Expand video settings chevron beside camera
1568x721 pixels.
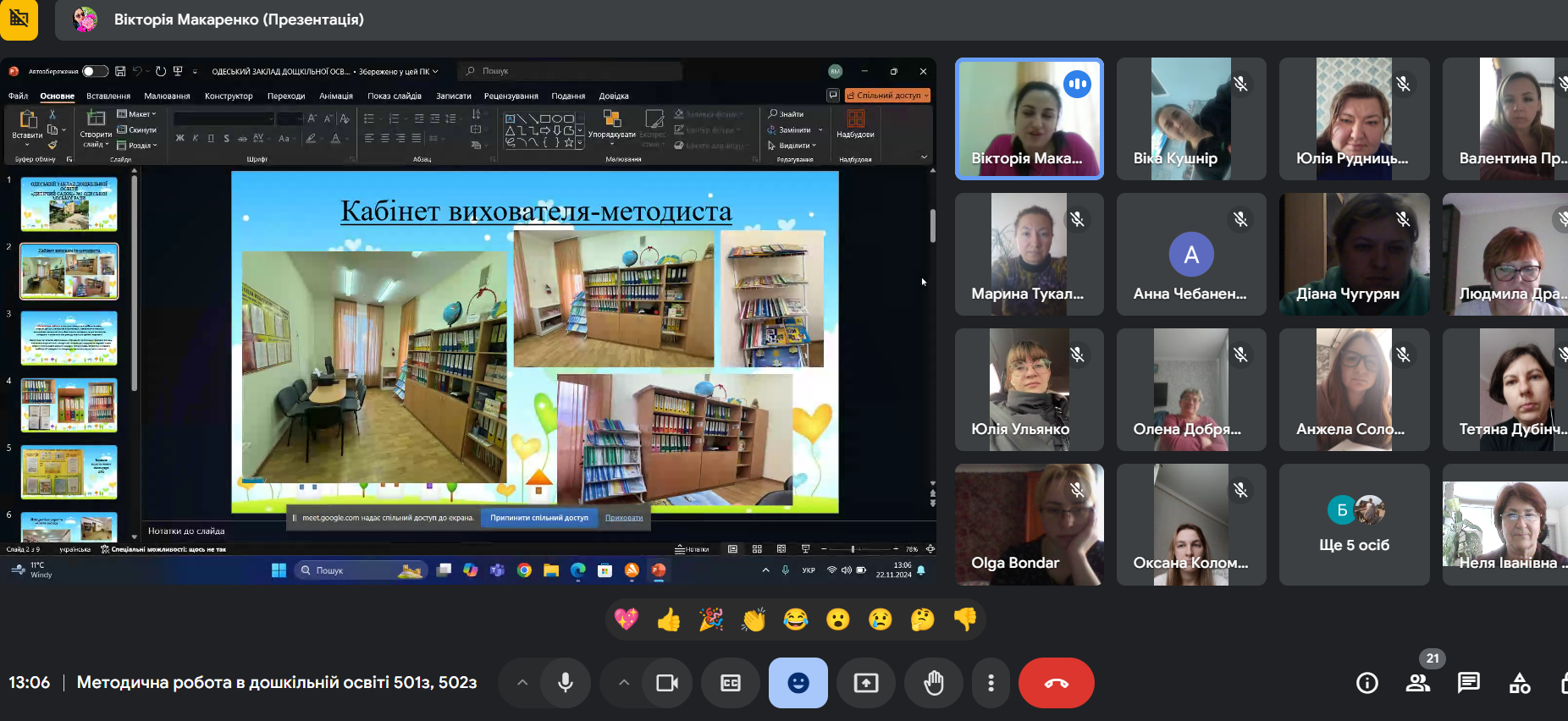(x=624, y=683)
